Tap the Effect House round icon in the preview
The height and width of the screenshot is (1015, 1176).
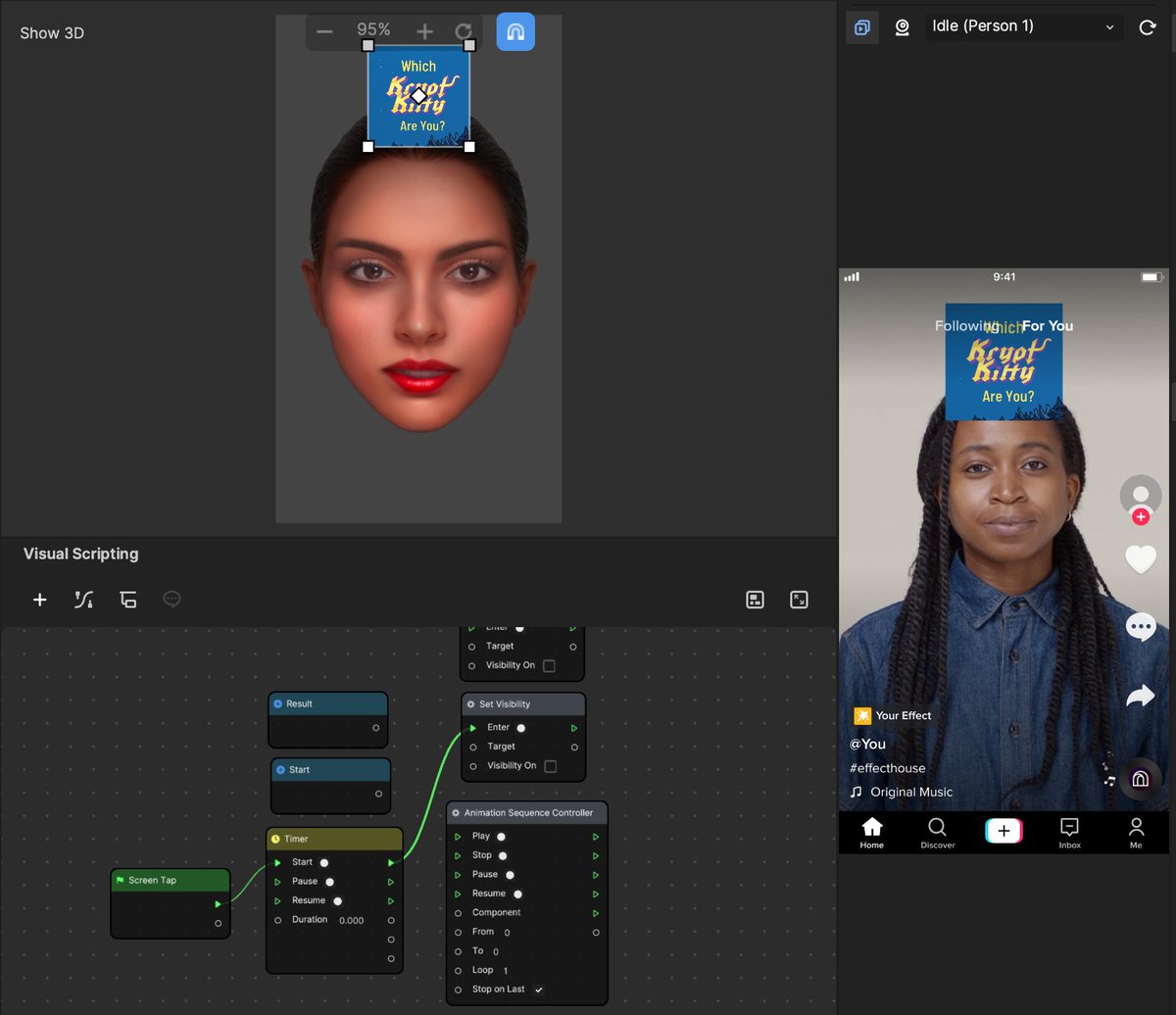(1140, 779)
